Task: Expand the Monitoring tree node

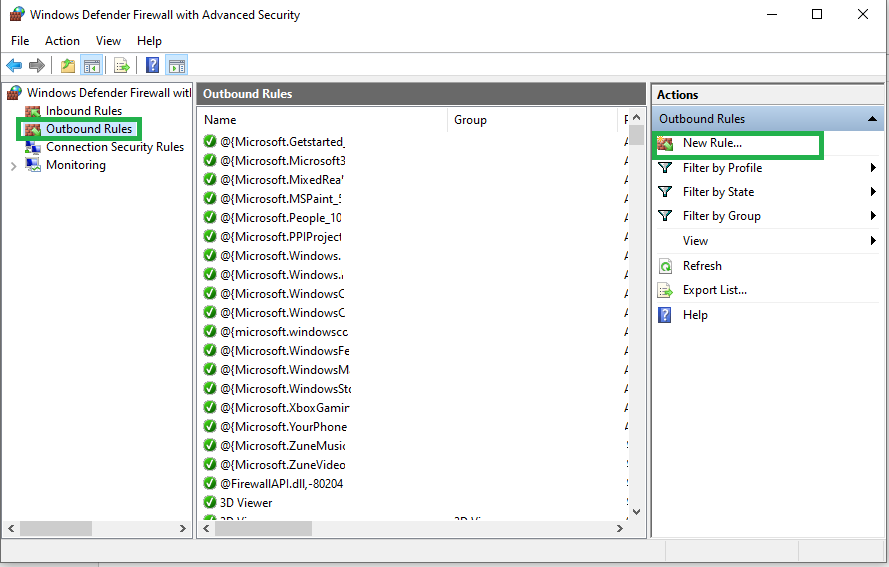Action: tap(14, 166)
